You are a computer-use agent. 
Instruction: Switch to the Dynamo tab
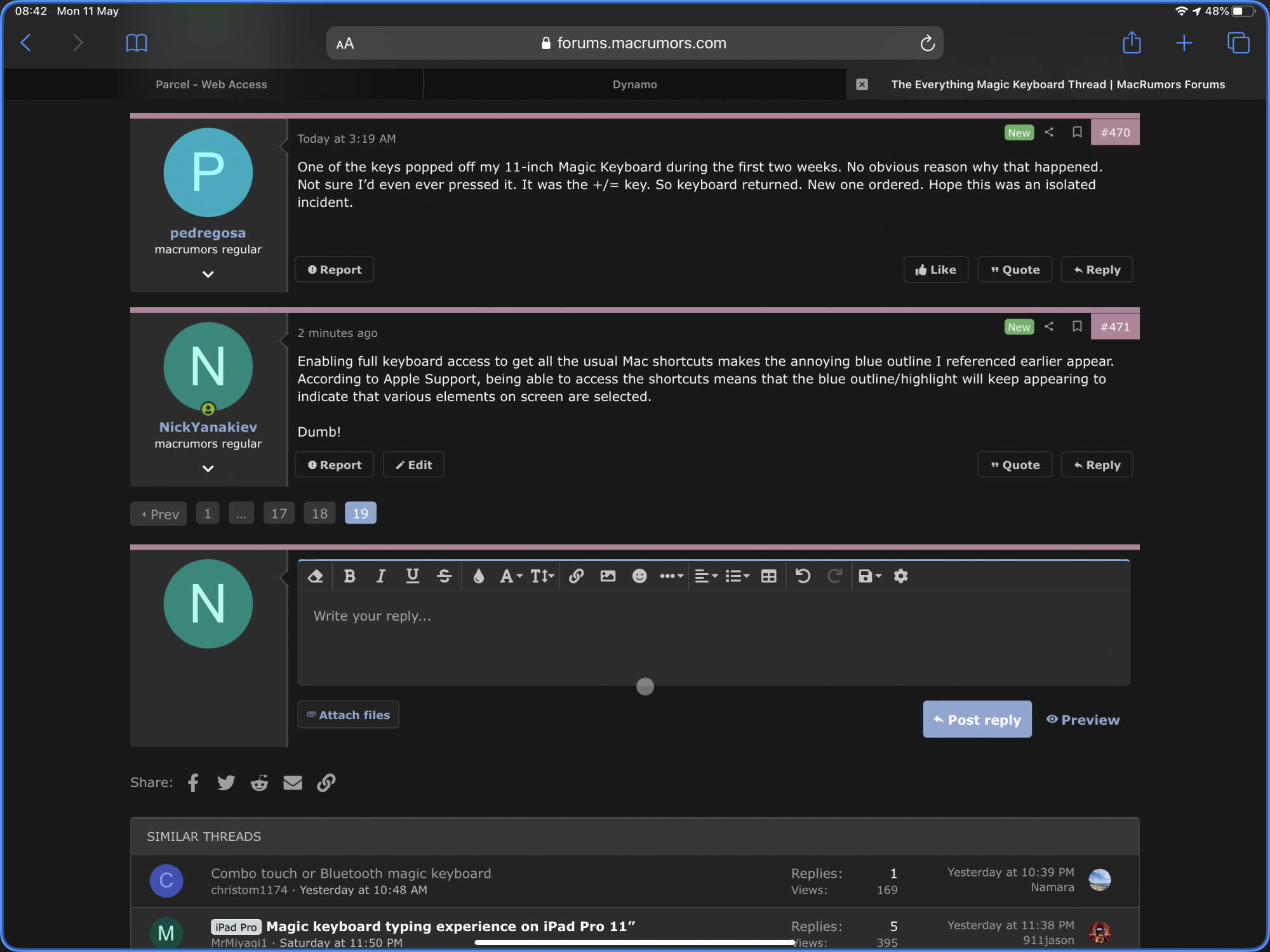[x=634, y=84]
